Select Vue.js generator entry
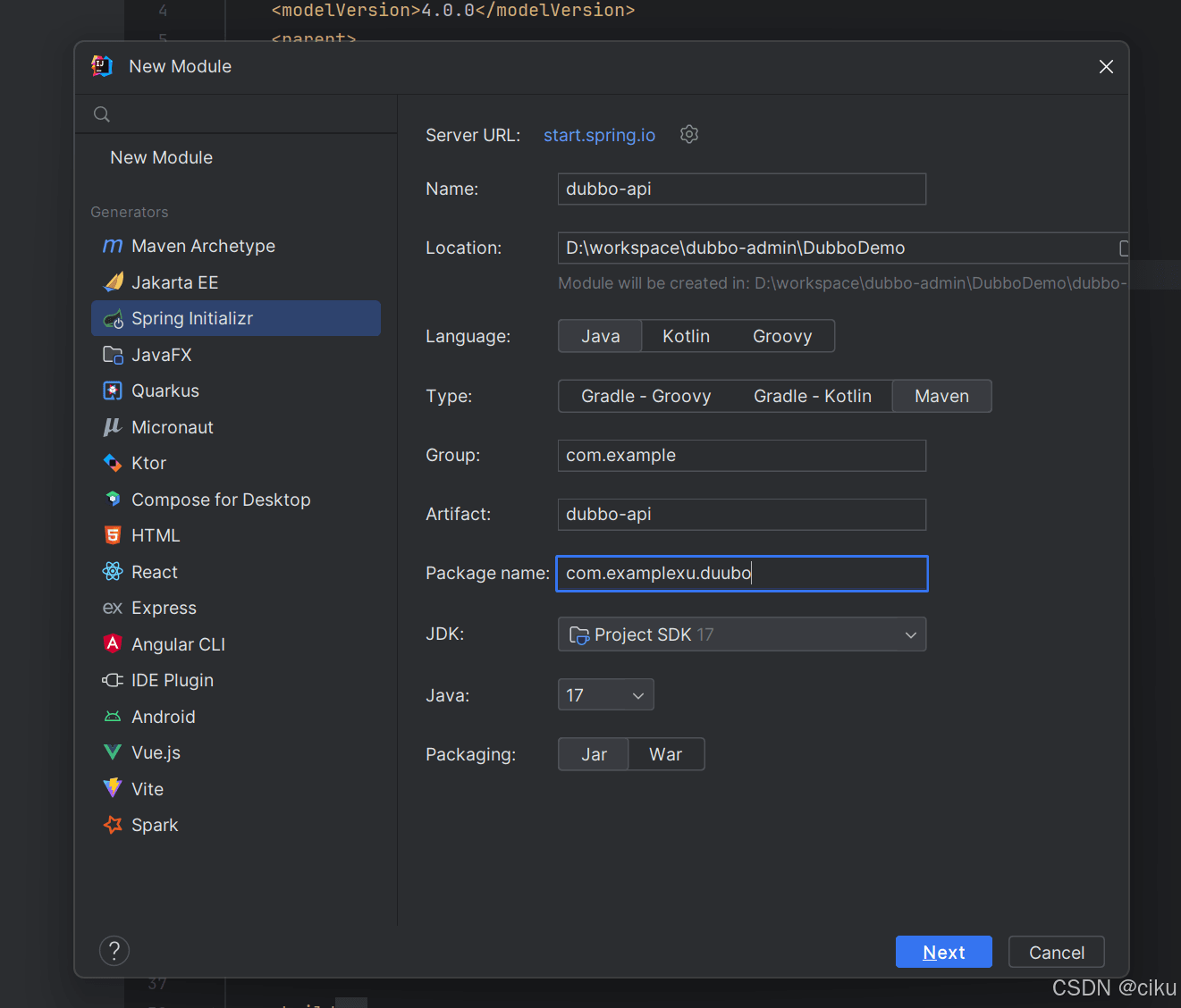The height and width of the screenshot is (1008, 1181). (236, 752)
